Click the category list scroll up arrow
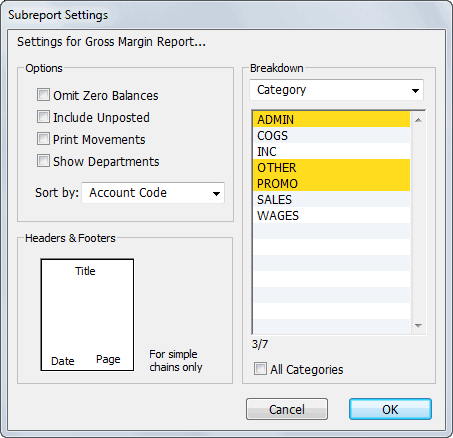453x438 pixels. (418, 120)
